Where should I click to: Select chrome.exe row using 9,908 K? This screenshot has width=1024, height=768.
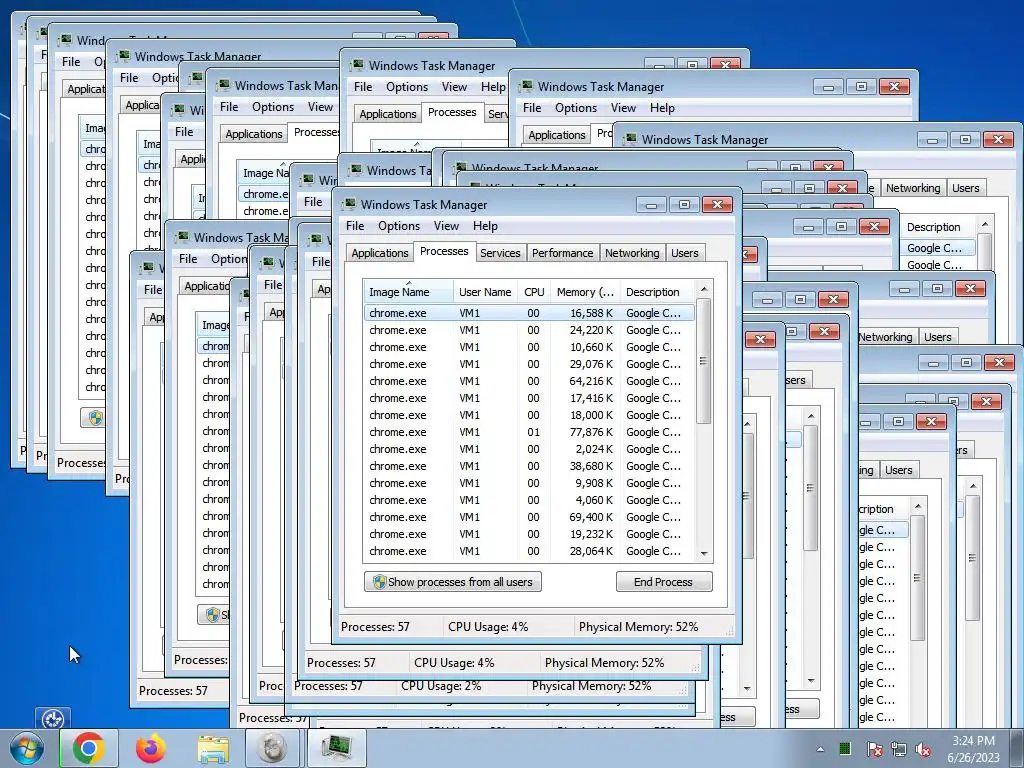(529, 483)
